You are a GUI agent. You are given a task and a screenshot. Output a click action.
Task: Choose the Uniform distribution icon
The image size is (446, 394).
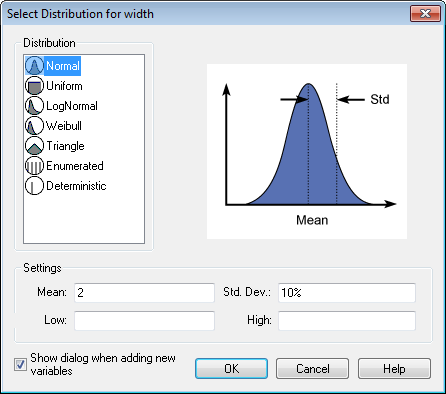(34, 86)
